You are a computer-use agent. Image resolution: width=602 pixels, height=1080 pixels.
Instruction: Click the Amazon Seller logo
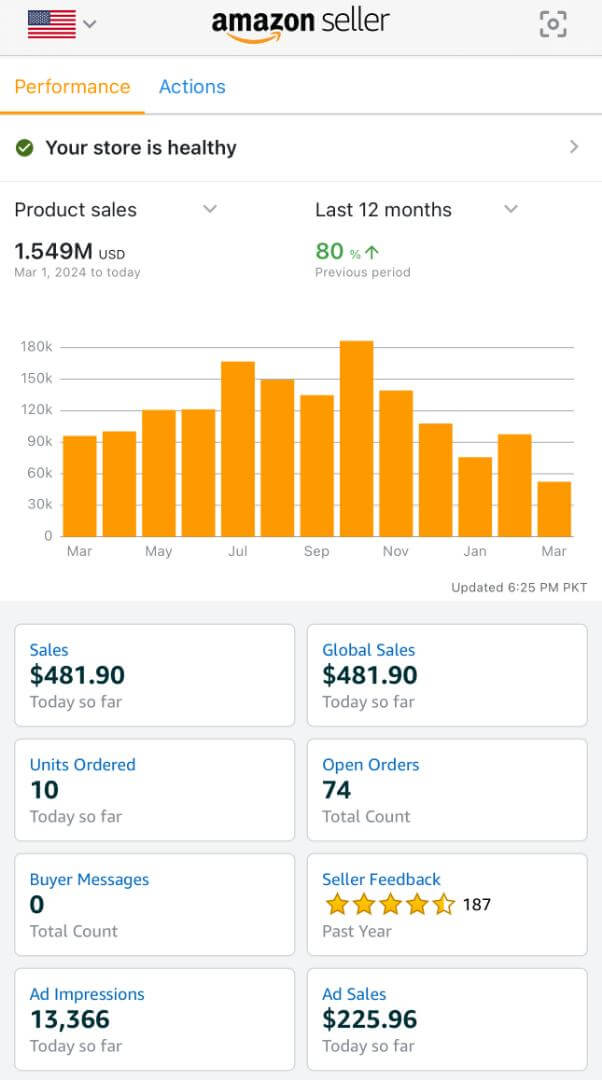coord(300,24)
